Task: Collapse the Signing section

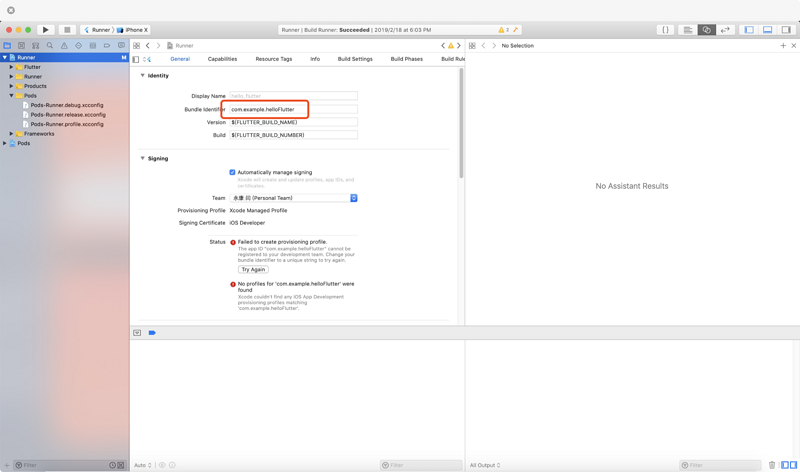Action: tap(142, 158)
